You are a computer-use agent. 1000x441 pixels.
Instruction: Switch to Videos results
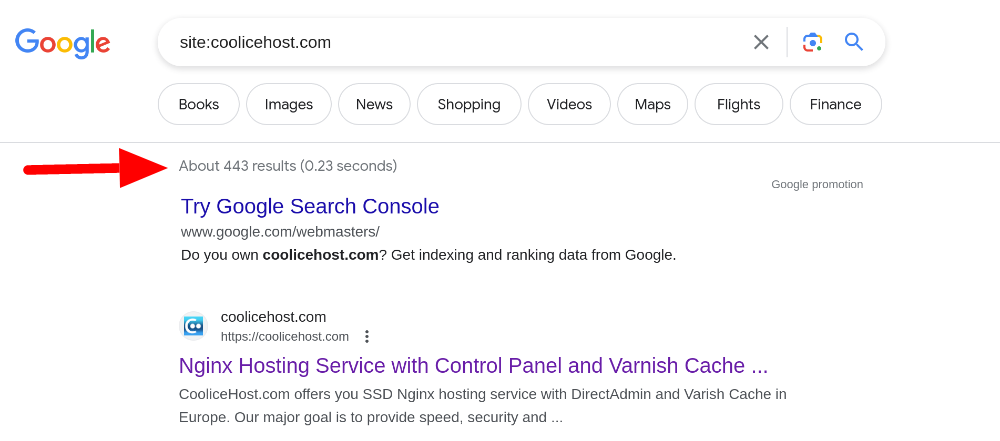click(x=570, y=104)
